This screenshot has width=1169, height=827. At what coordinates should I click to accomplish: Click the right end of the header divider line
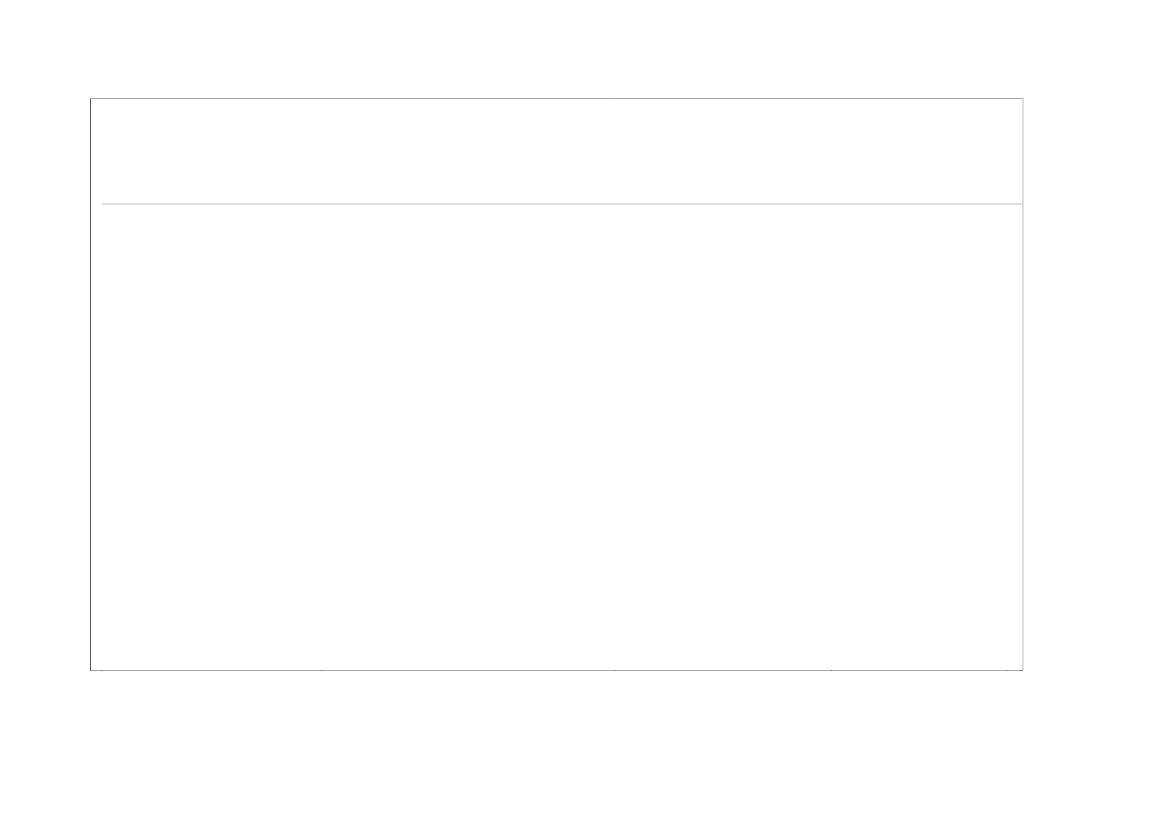pyautogui.click(x=1020, y=204)
